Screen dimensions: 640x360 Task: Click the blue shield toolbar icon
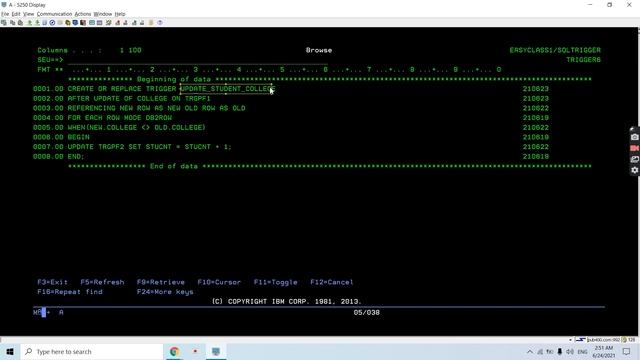76,23
